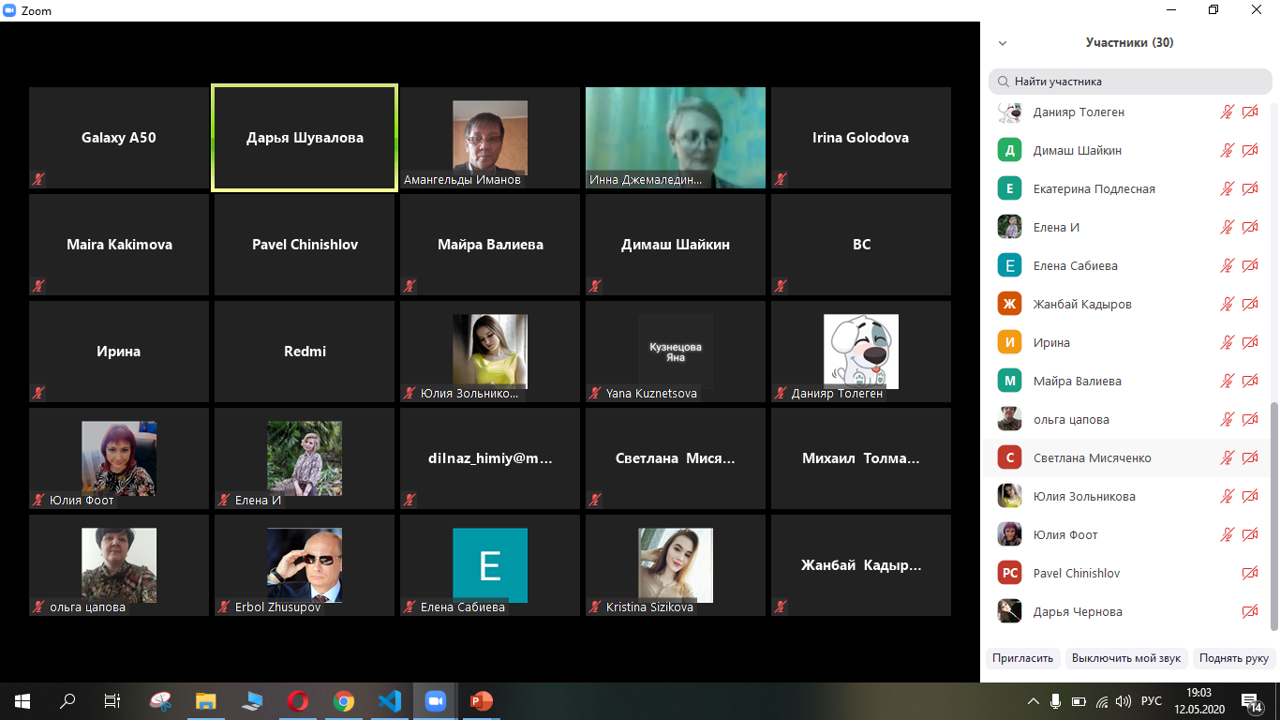Click camera-off icon for Елена И
The height and width of the screenshot is (720, 1280).
tap(1250, 227)
